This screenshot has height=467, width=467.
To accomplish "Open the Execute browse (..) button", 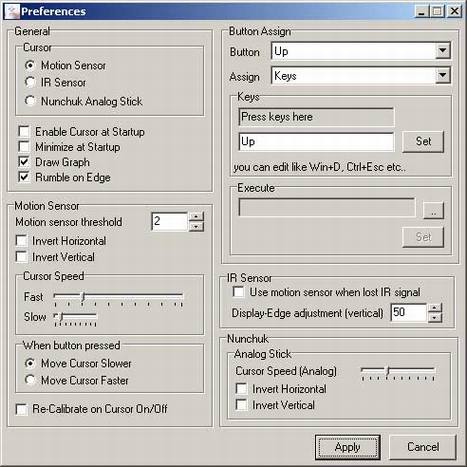I will tap(433, 210).
